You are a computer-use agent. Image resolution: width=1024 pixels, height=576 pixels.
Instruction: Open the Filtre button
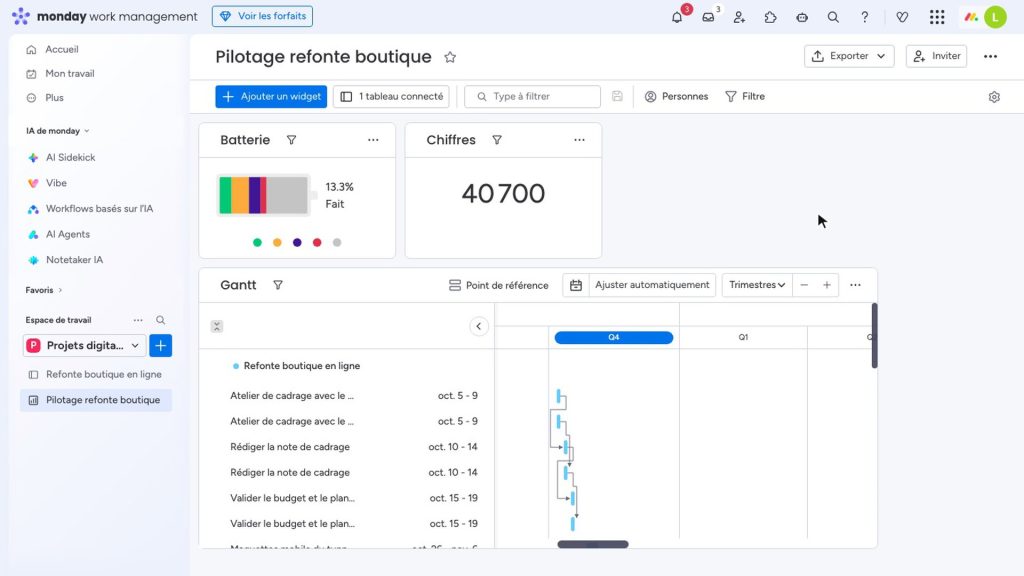coord(744,97)
